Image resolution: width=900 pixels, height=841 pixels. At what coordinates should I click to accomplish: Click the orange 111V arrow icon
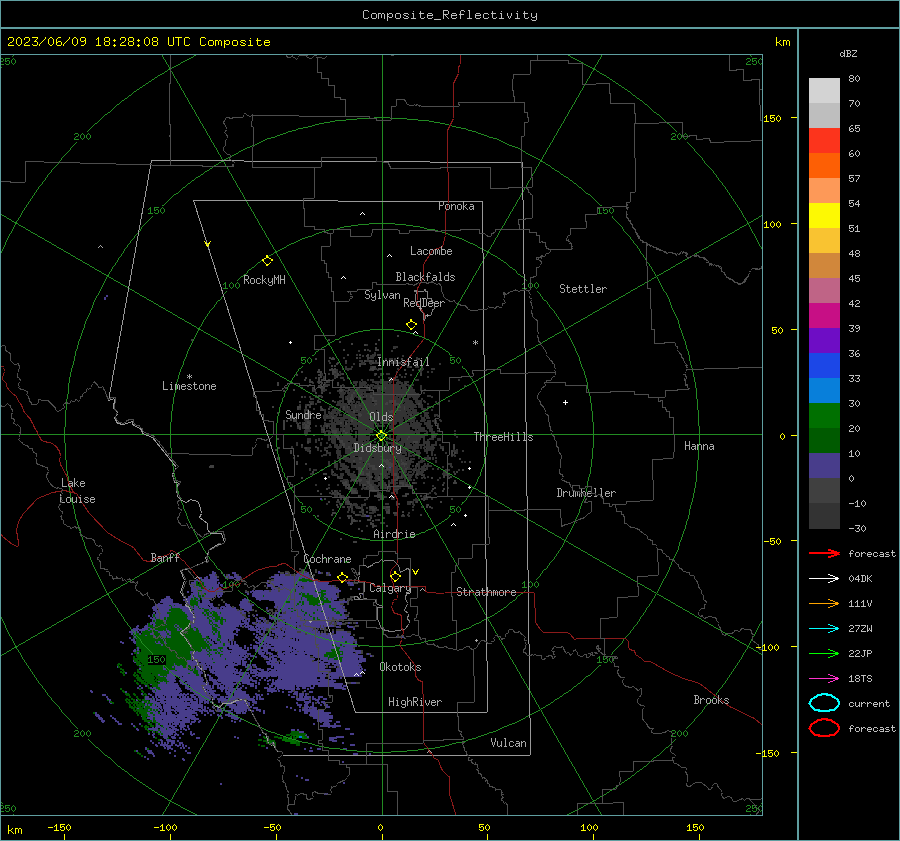click(x=824, y=603)
